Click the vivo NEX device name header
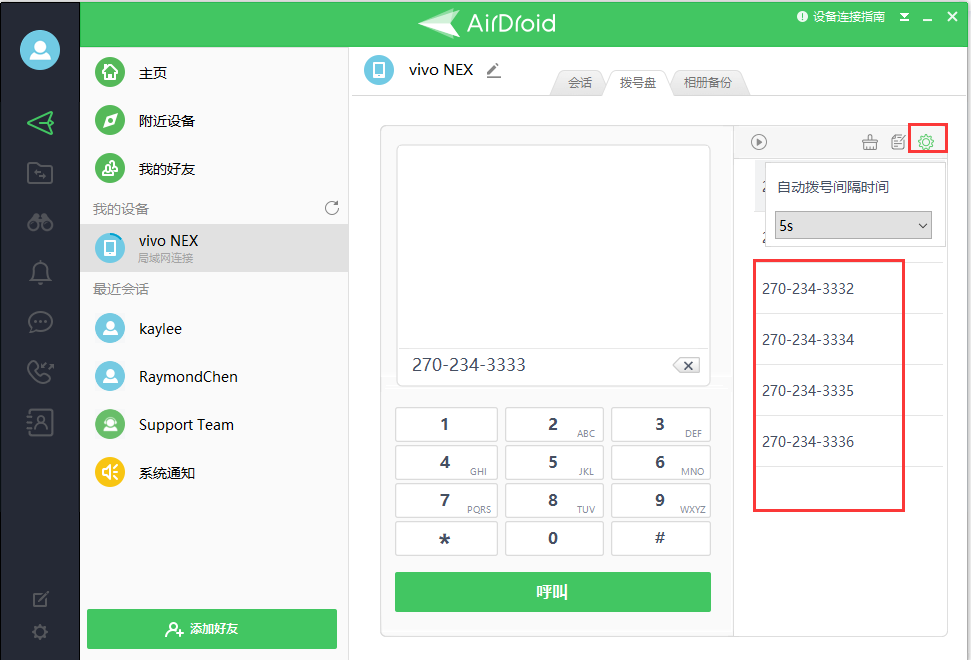 [x=441, y=70]
